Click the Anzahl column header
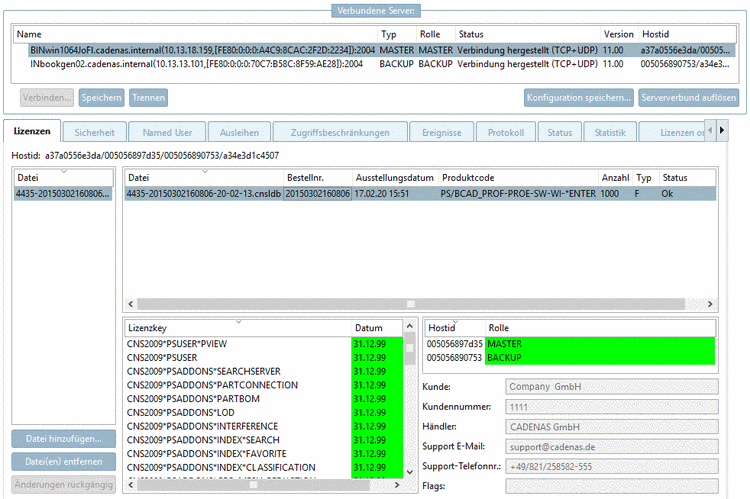 pos(615,177)
